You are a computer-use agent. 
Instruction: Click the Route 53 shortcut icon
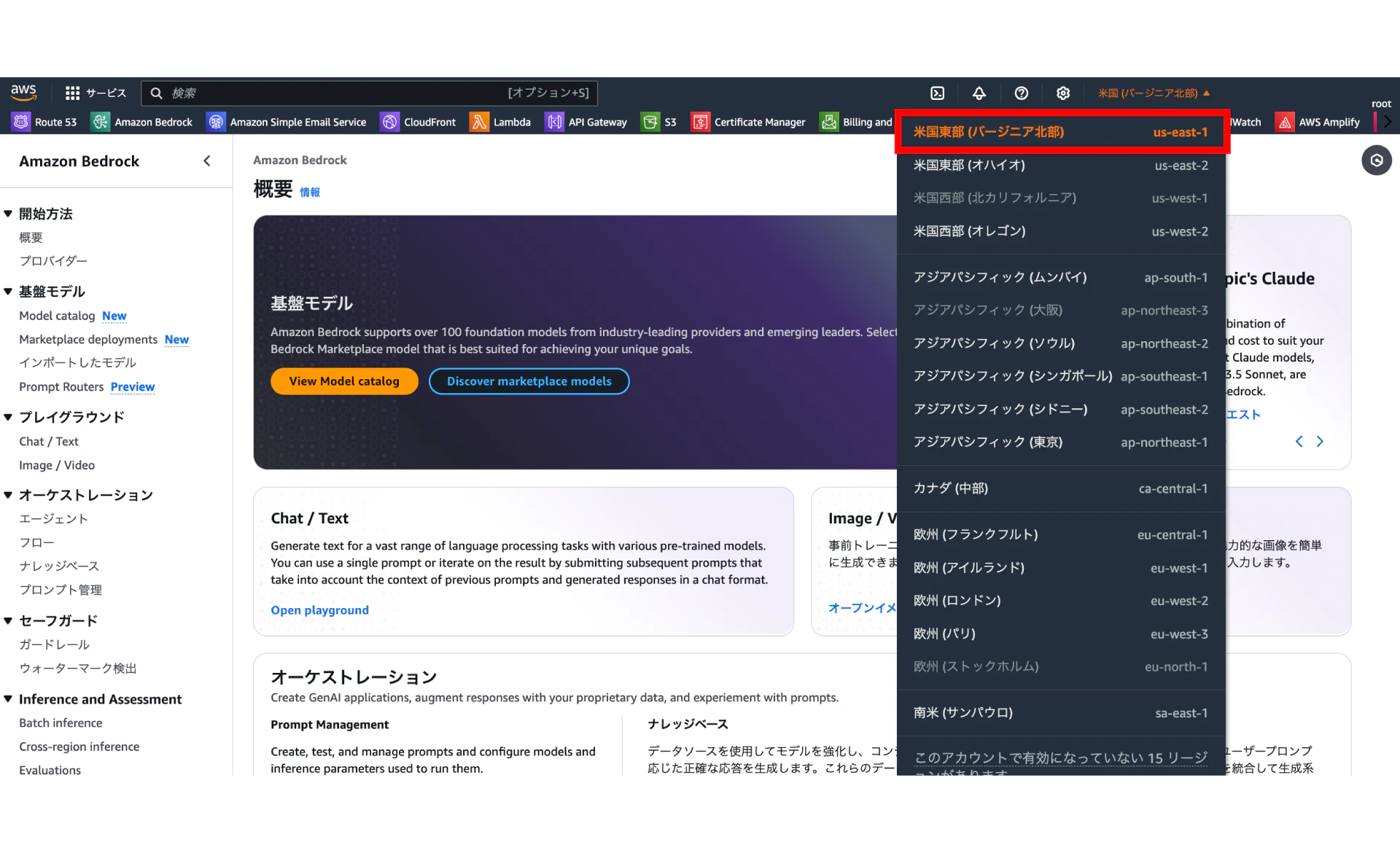21,122
